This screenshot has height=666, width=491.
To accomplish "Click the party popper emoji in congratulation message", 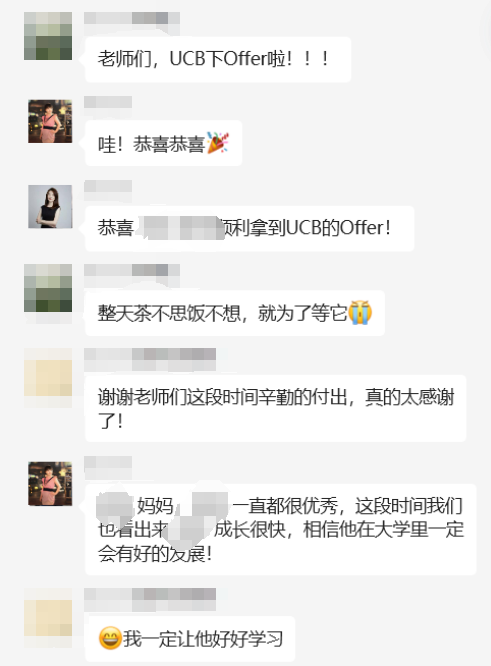I will tap(218, 143).
